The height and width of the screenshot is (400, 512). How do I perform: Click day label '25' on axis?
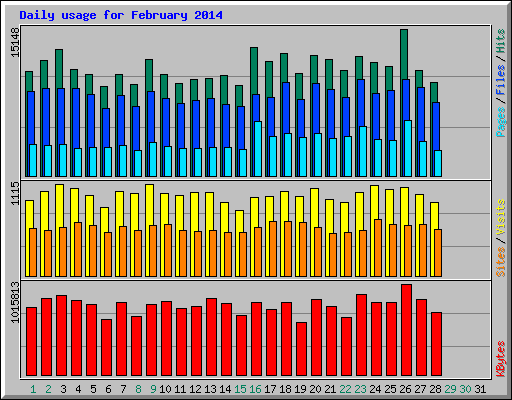click(x=390, y=389)
